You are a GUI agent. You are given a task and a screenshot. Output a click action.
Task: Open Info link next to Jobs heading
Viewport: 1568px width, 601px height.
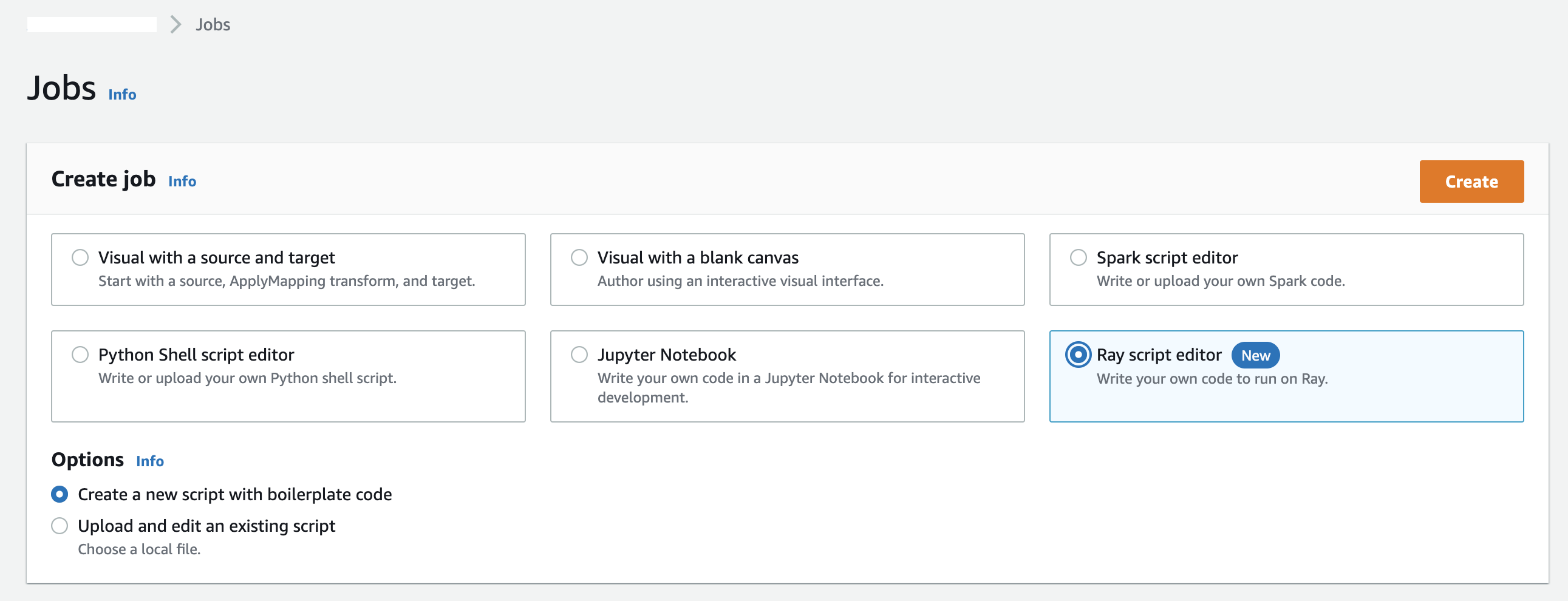[121, 95]
